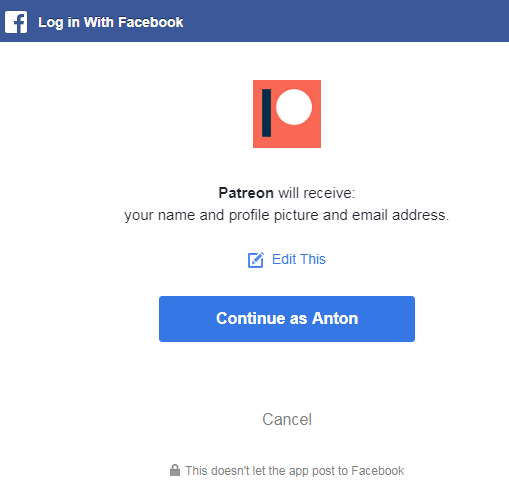
Task: Click white circle inside Patreon logo
Action: [x=294, y=107]
